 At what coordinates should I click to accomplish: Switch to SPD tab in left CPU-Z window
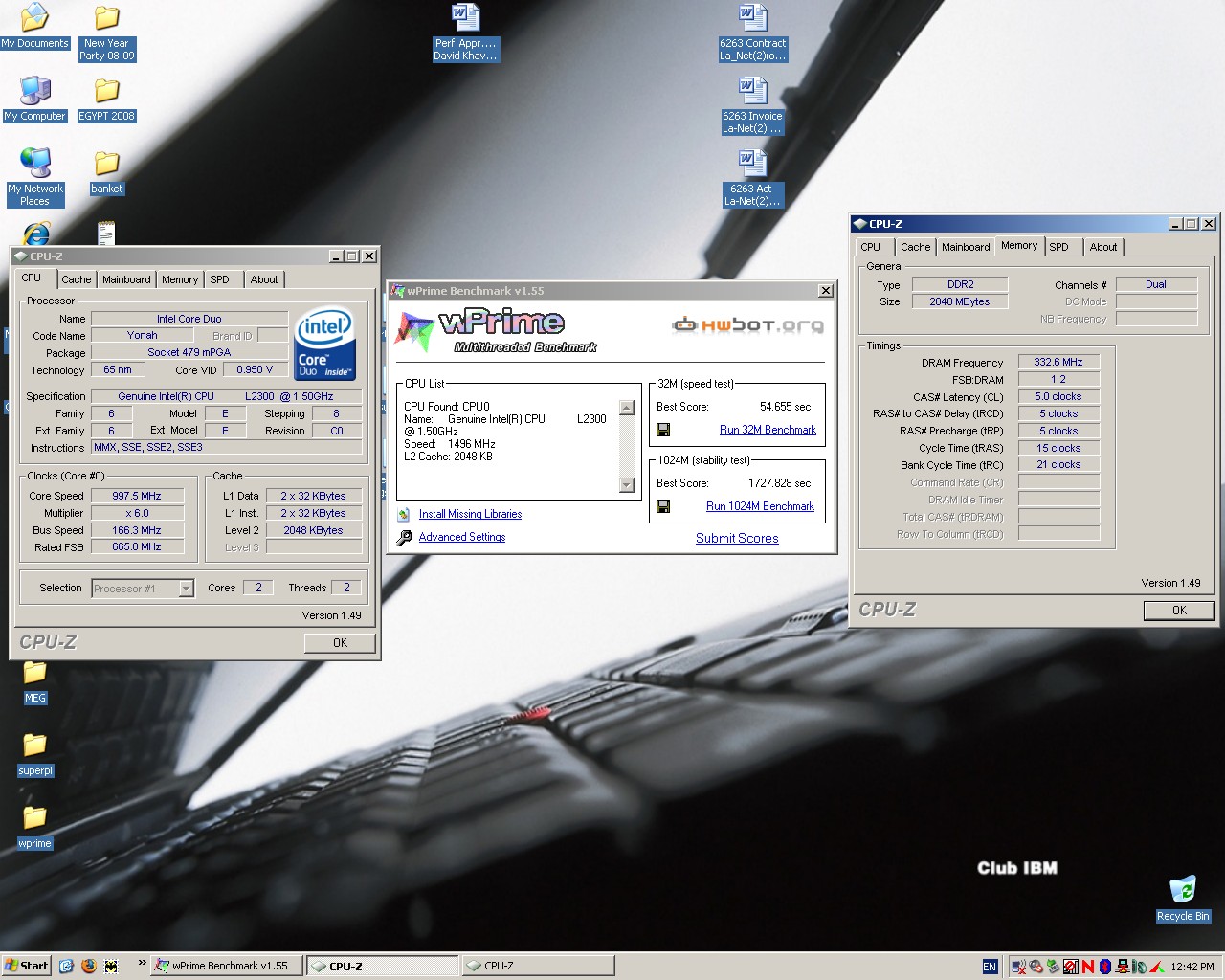[220, 279]
